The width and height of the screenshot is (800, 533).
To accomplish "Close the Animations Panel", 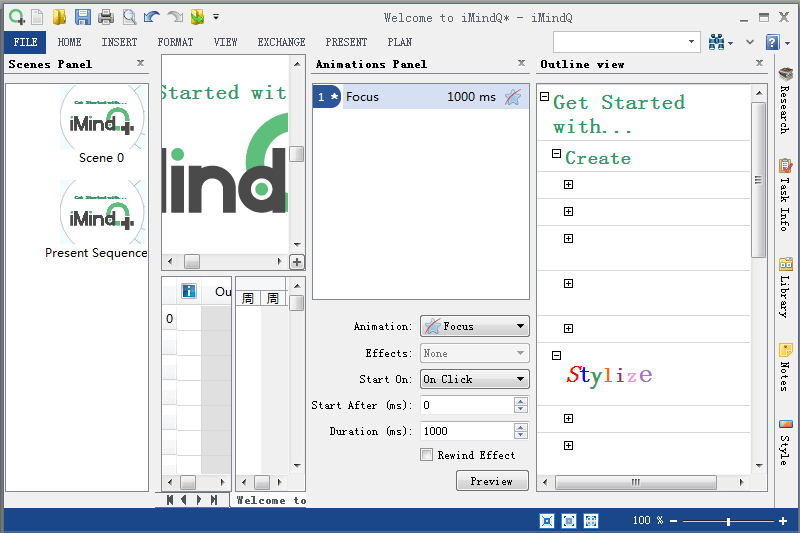I will [x=521, y=63].
